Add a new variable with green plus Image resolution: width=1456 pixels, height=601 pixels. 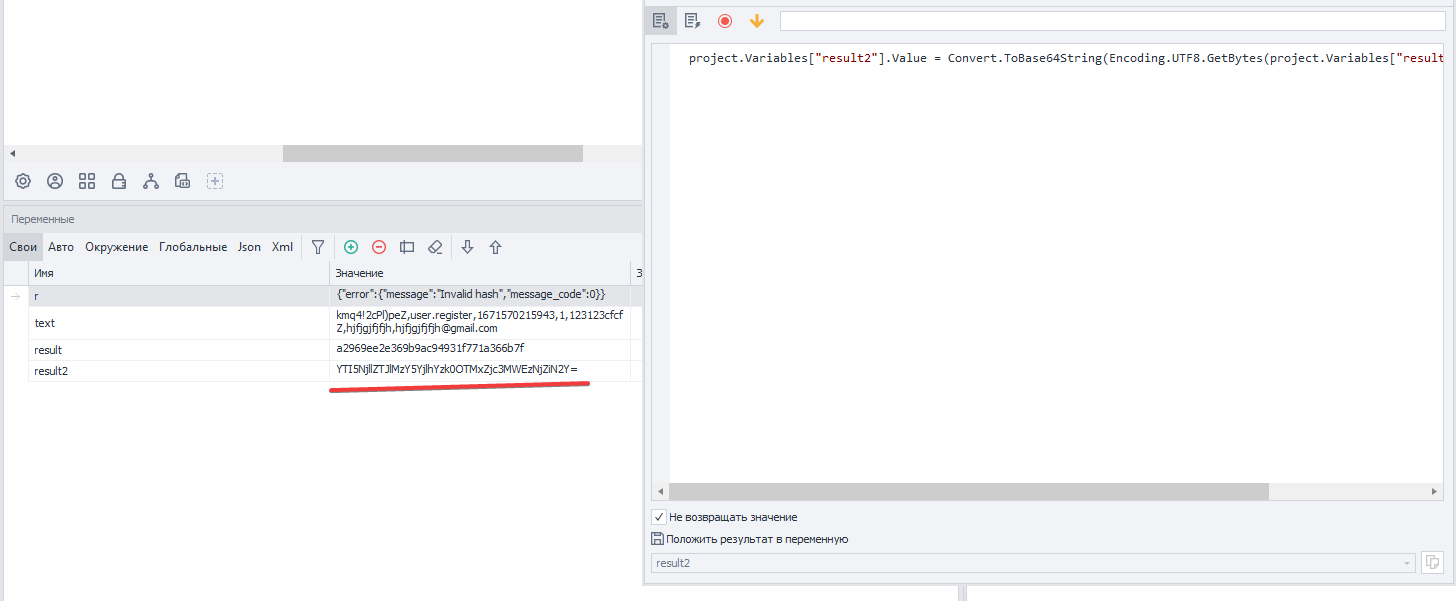pyautogui.click(x=351, y=247)
